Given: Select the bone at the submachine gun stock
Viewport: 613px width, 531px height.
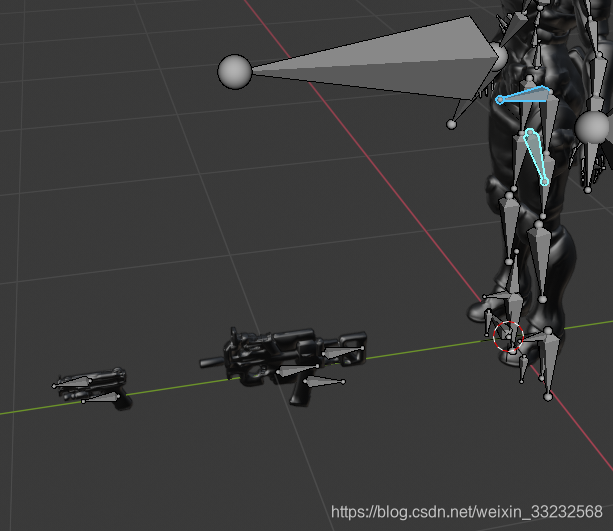Looking at the screenshot, I should pyautogui.click(x=343, y=352).
